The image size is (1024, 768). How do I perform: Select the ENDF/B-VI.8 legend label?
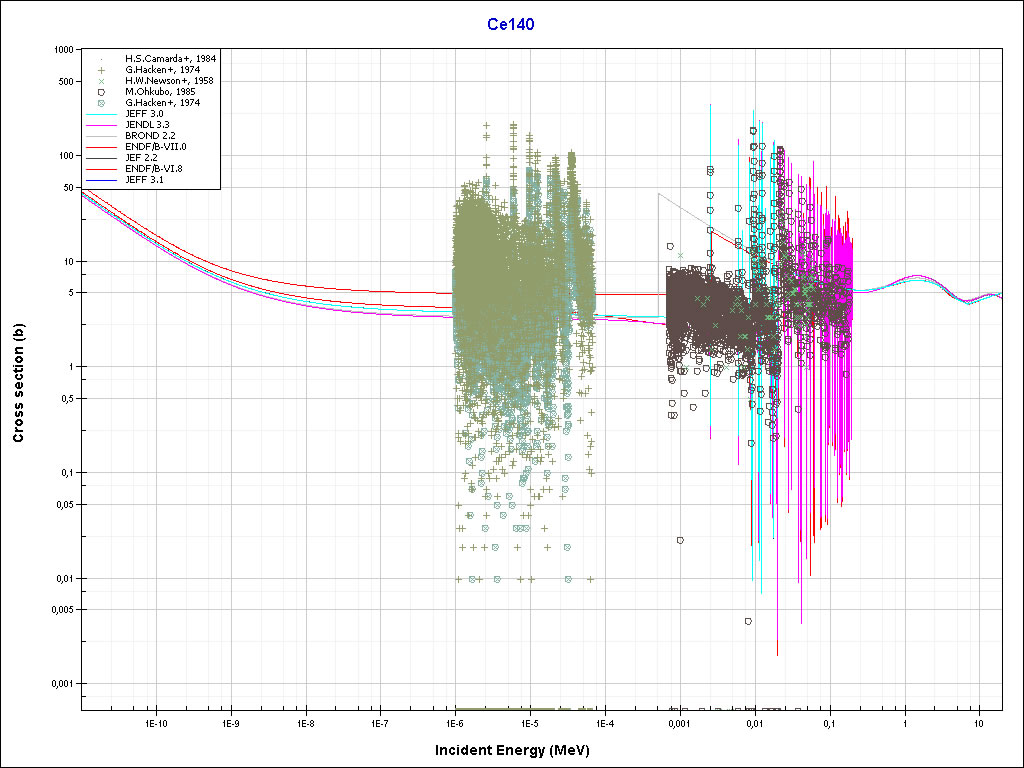pyautogui.click(x=154, y=168)
